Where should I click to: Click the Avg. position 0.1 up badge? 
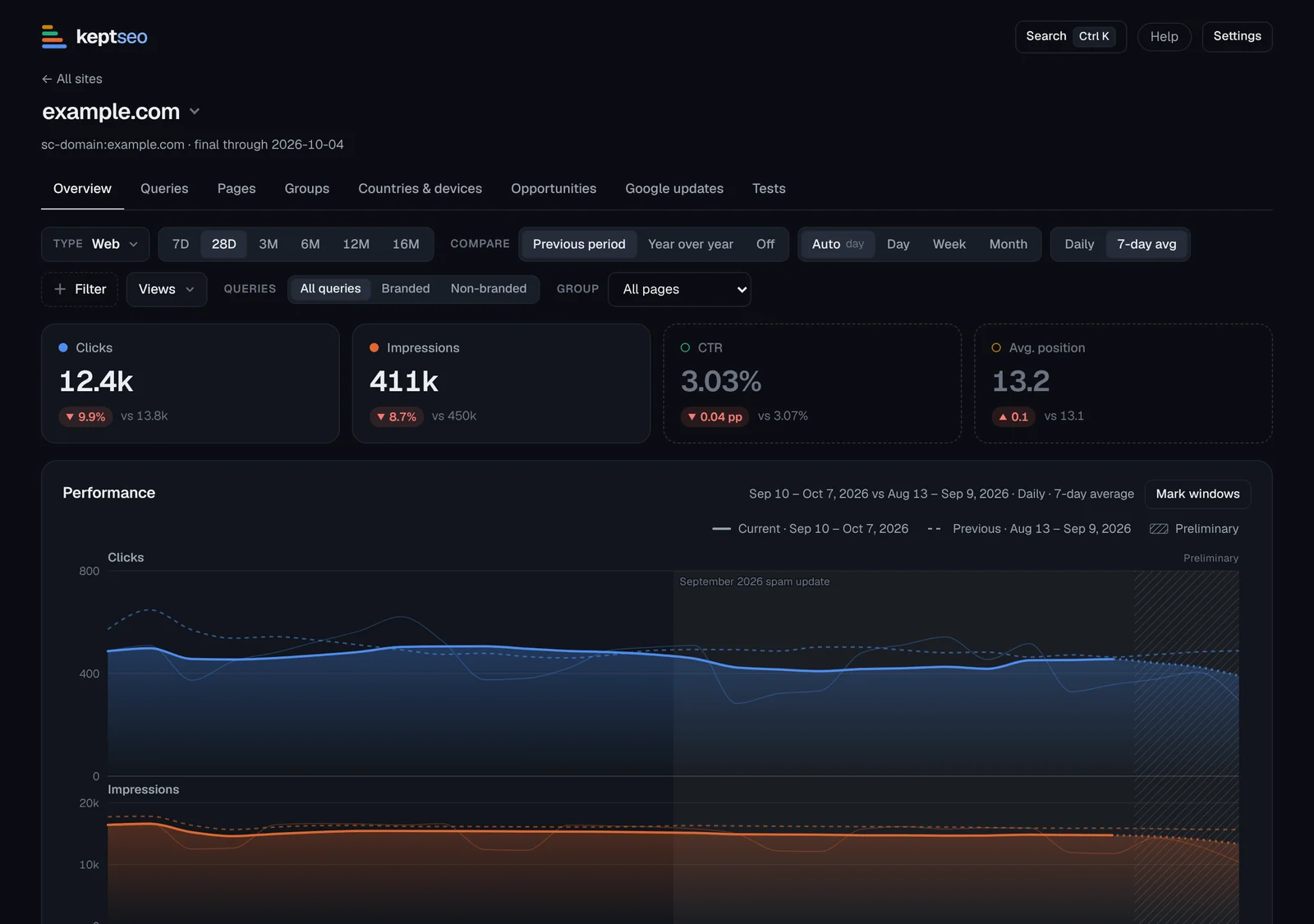point(1013,416)
